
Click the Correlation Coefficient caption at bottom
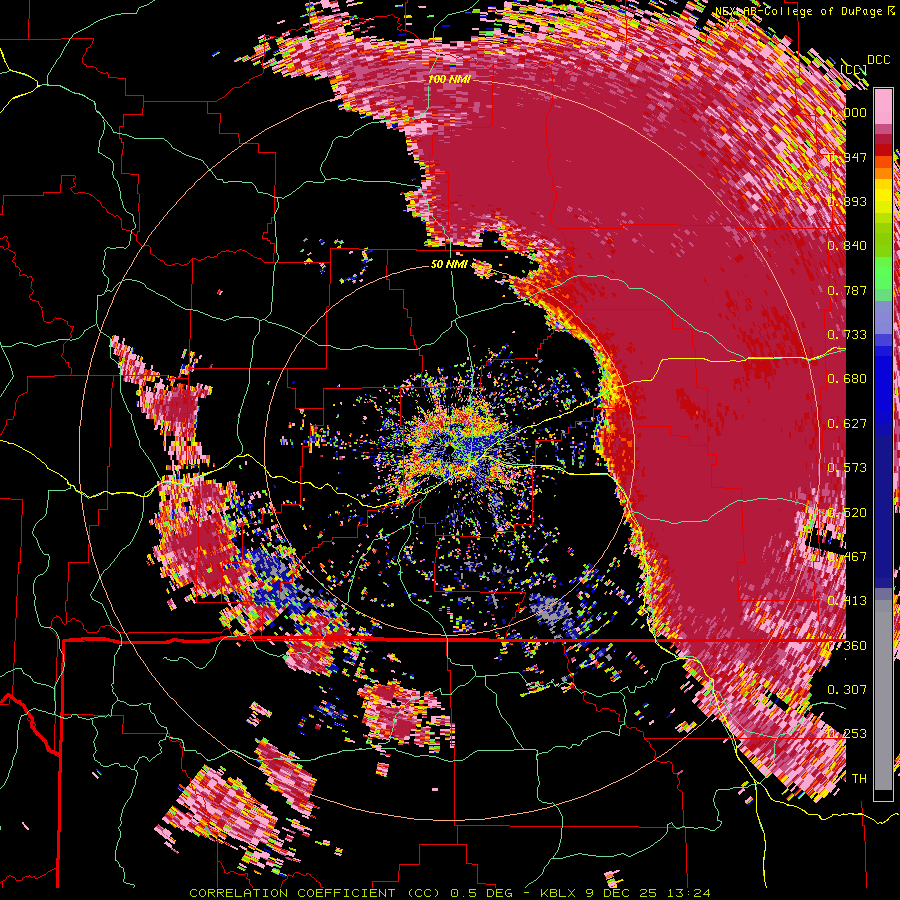450,893
